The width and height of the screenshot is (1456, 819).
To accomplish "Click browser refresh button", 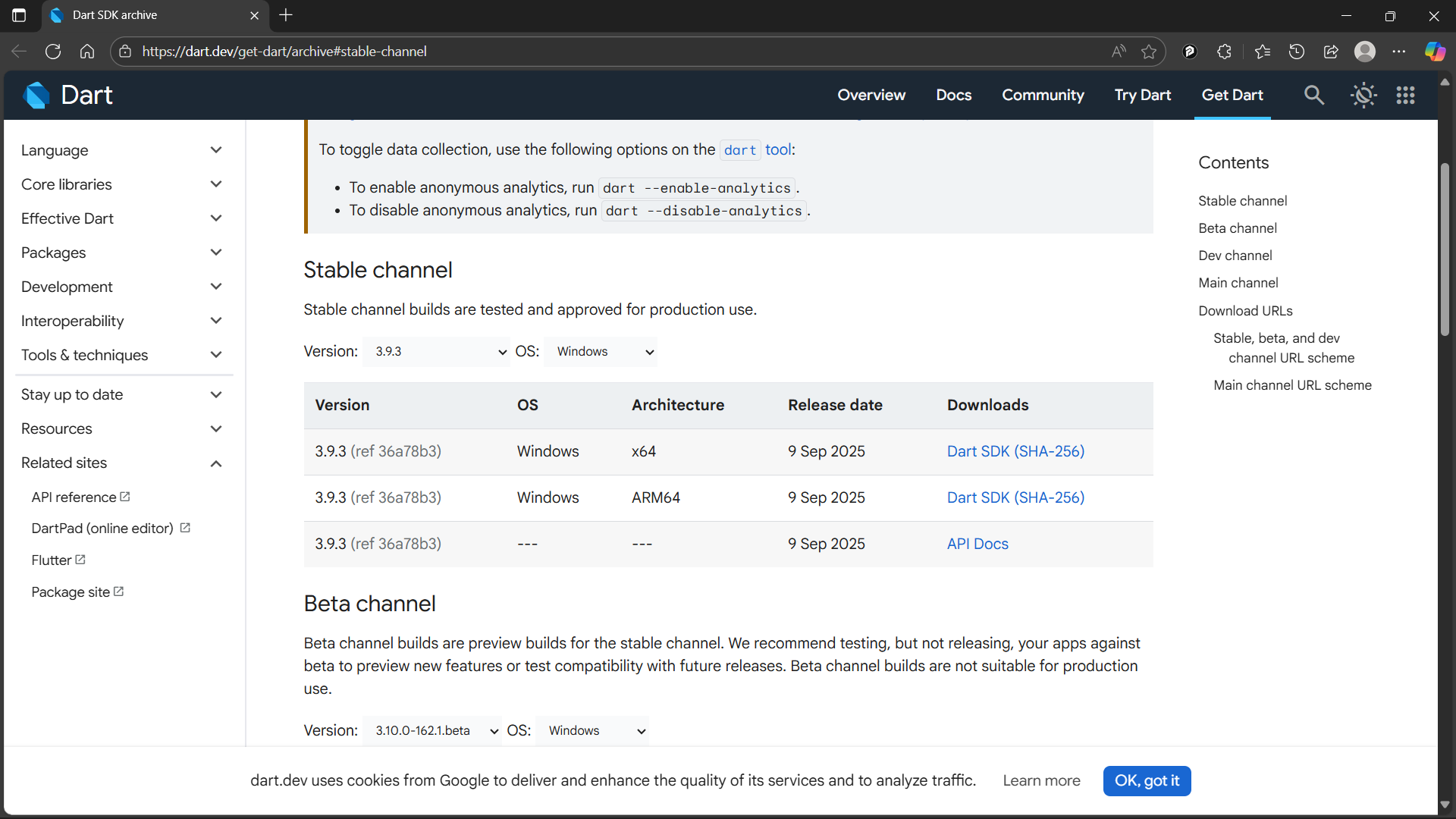I will [x=53, y=52].
